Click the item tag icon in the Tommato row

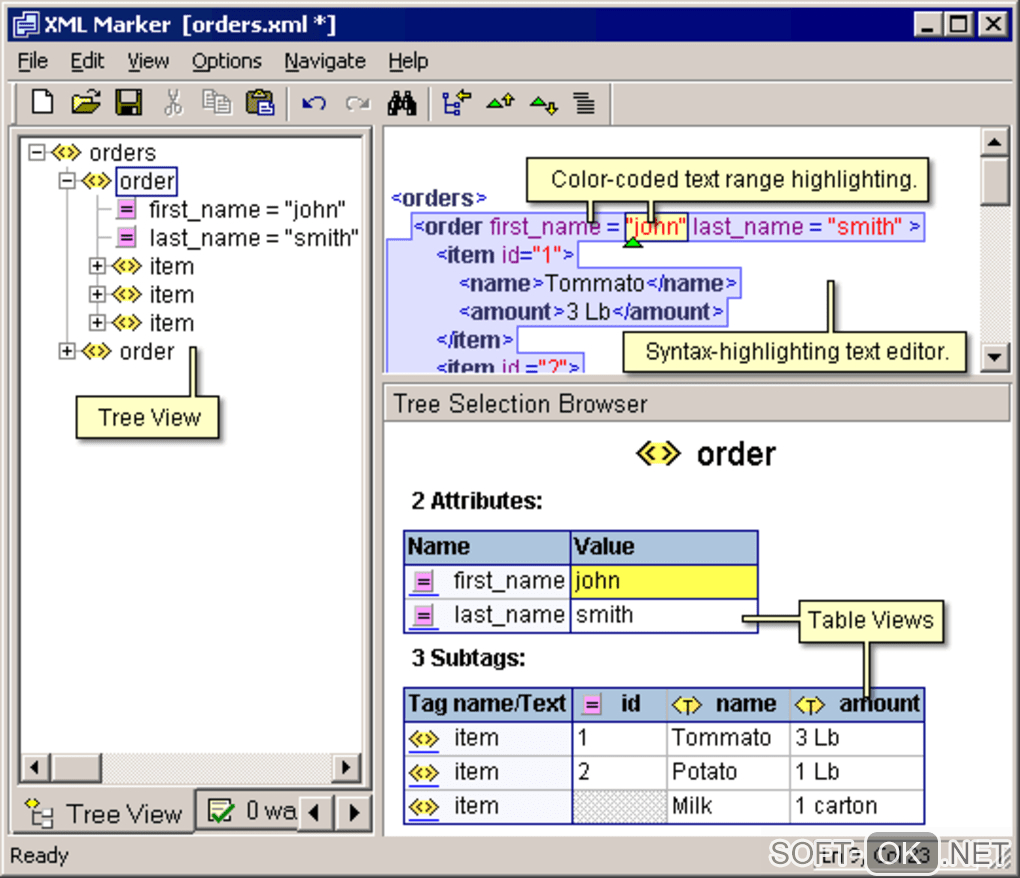pyautogui.click(x=423, y=738)
